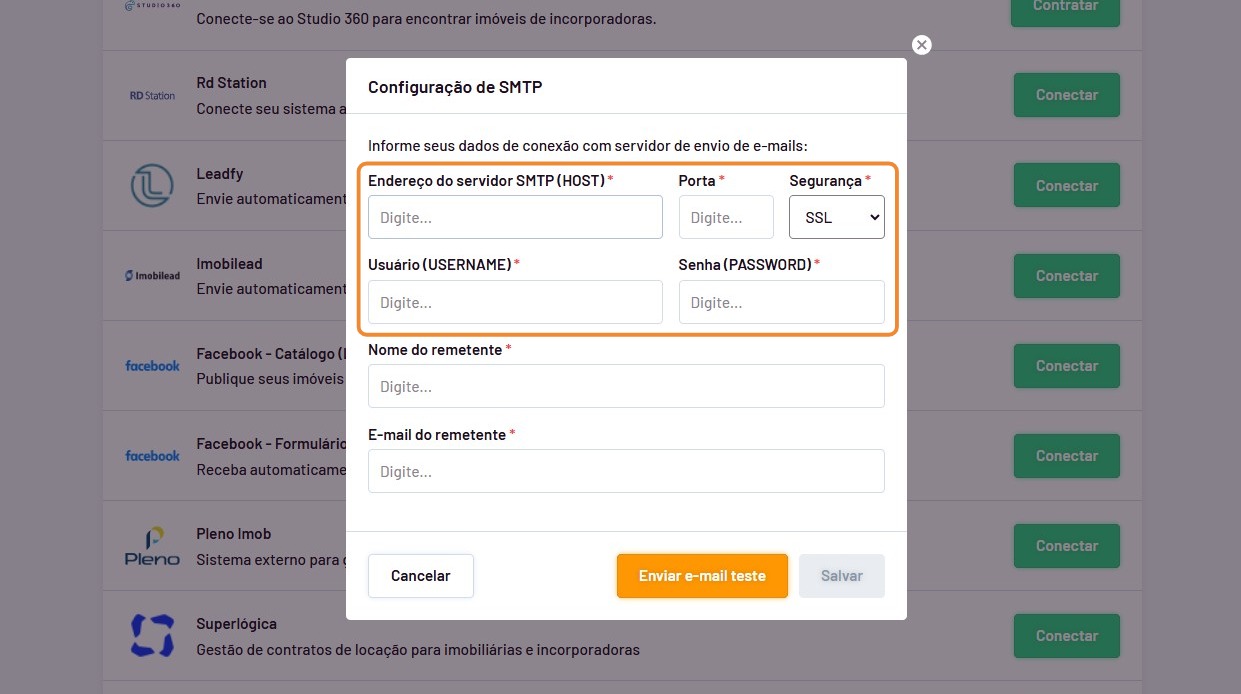Click Conectar button for Rd Station
The image size is (1241, 694).
pyautogui.click(x=1066, y=95)
